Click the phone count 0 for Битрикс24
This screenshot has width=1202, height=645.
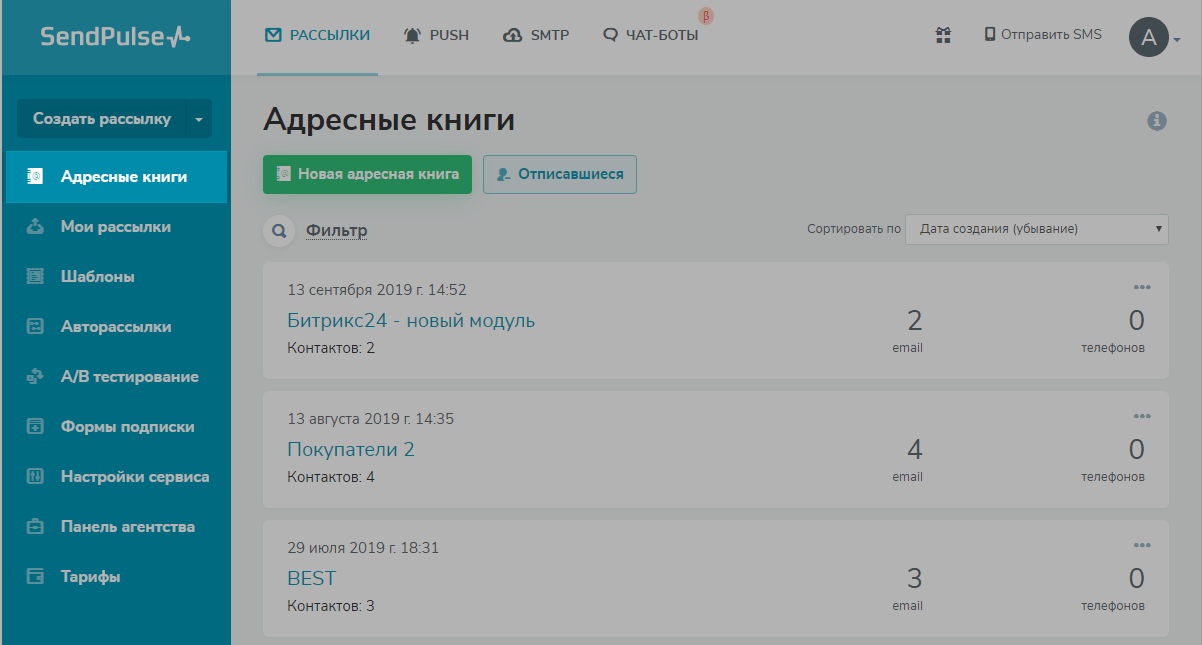pos(1136,320)
